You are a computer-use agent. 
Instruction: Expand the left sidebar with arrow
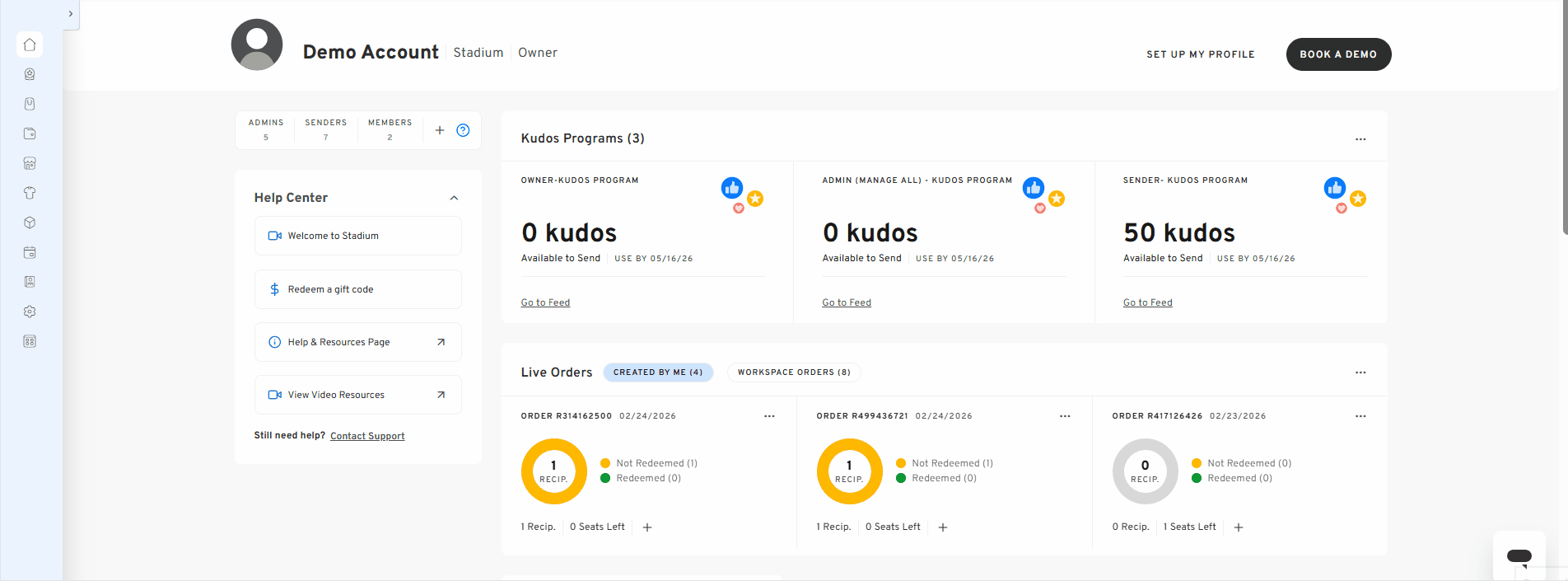coord(71,14)
